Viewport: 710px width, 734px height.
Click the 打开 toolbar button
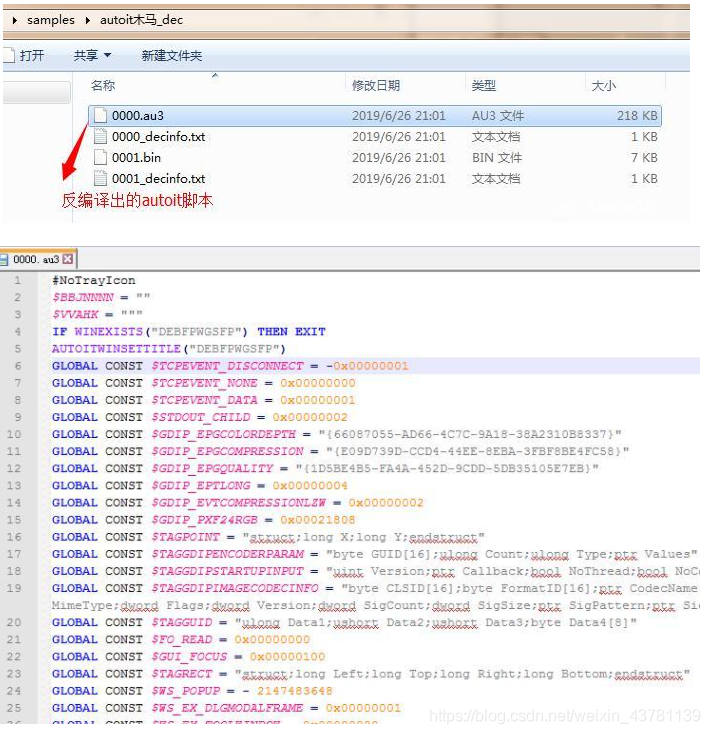pyautogui.click(x=25, y=56)
